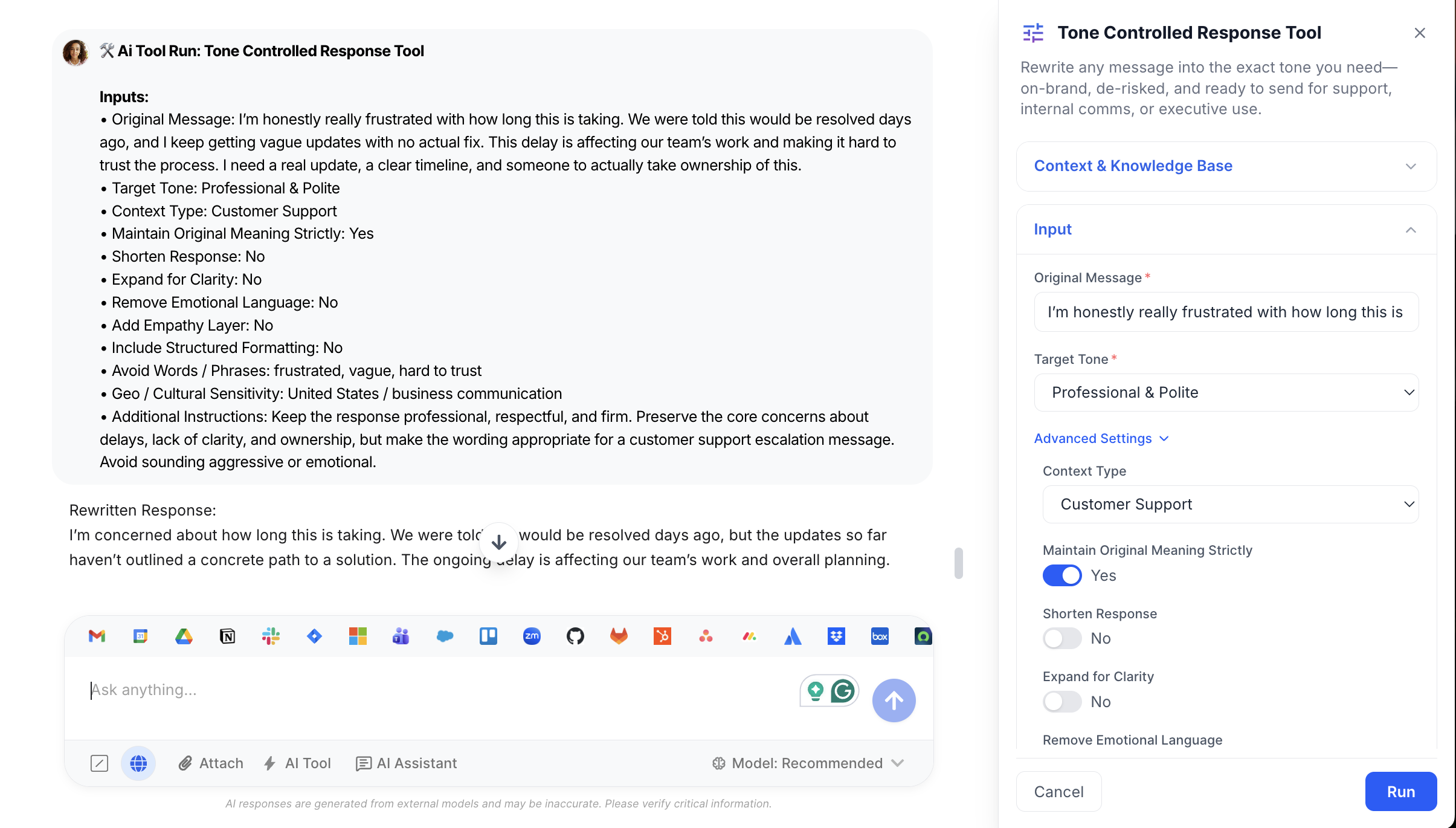Viewport: 1456px width, 828px height.
Task: Select the Trello integration icon
Action: click(488, 636)
